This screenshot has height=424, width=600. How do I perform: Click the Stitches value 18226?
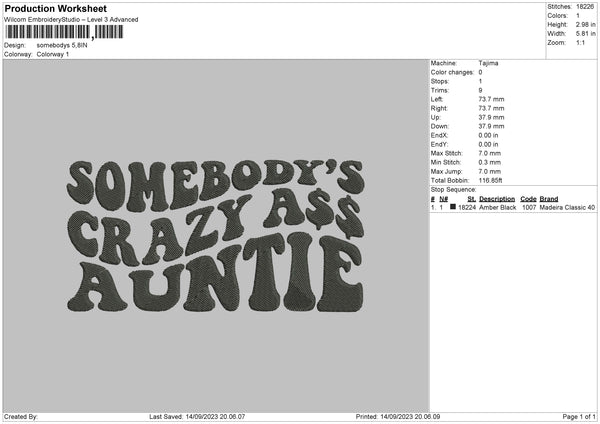pyautogui.click(x=587, y=6)
